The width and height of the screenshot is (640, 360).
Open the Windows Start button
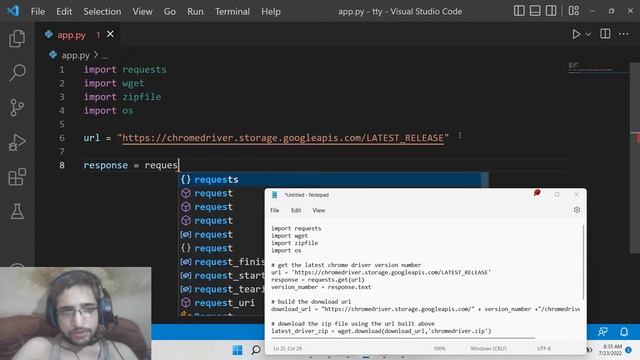(237, 350)
